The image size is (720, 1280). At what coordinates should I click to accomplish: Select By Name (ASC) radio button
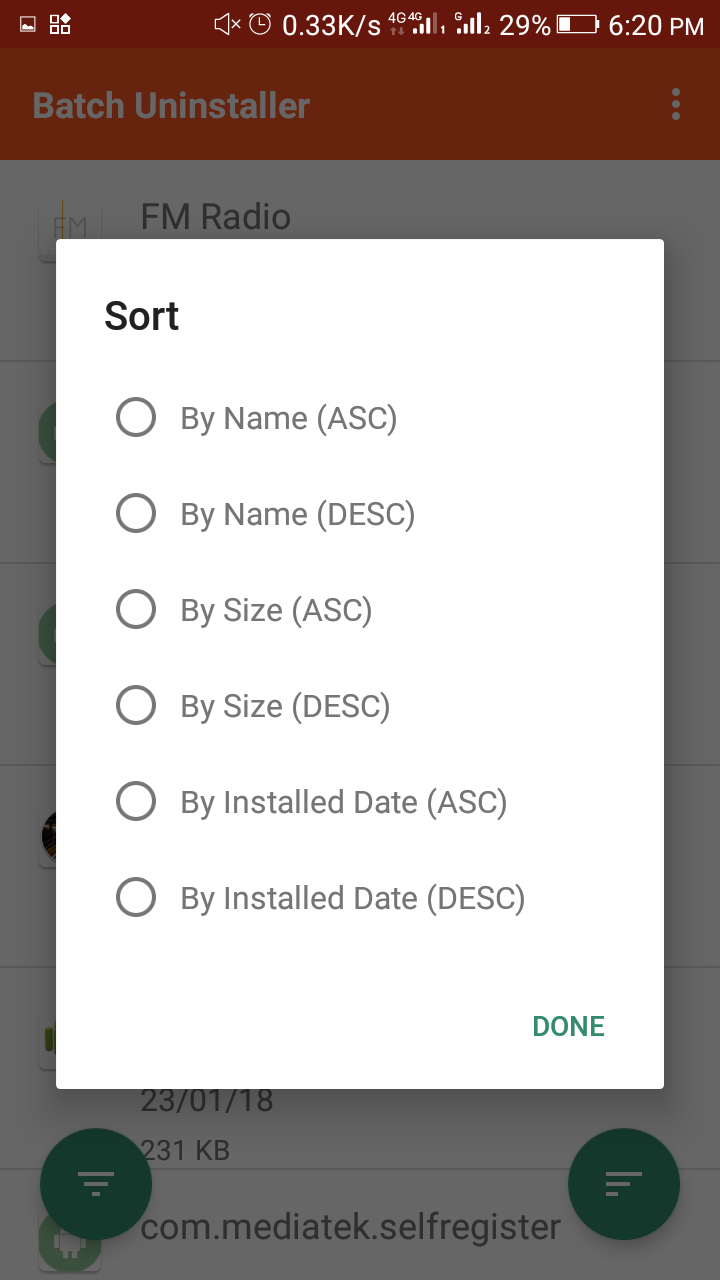pyautogui.click(x=136, y=418)
